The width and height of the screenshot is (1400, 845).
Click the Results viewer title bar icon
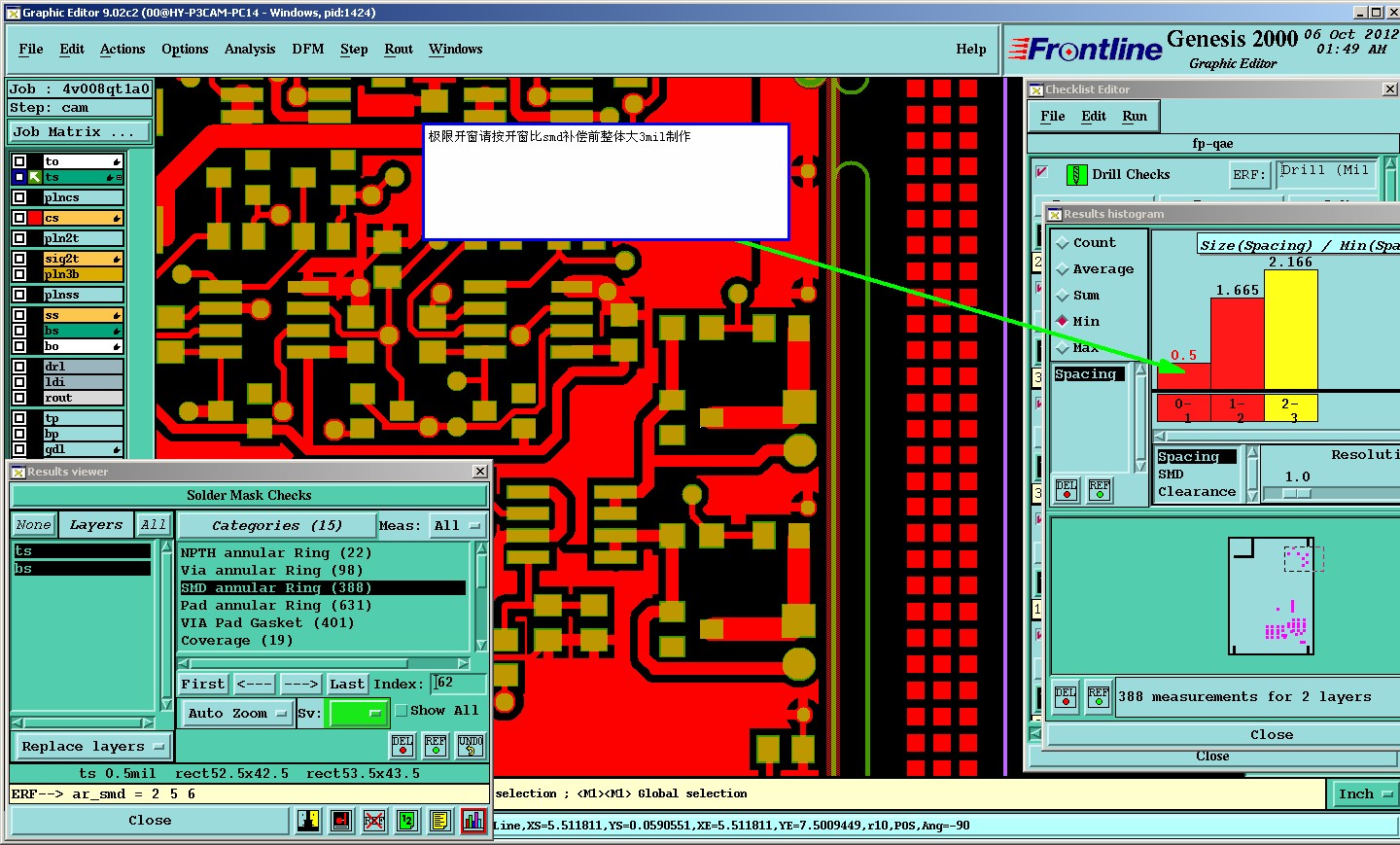(18, 473)
